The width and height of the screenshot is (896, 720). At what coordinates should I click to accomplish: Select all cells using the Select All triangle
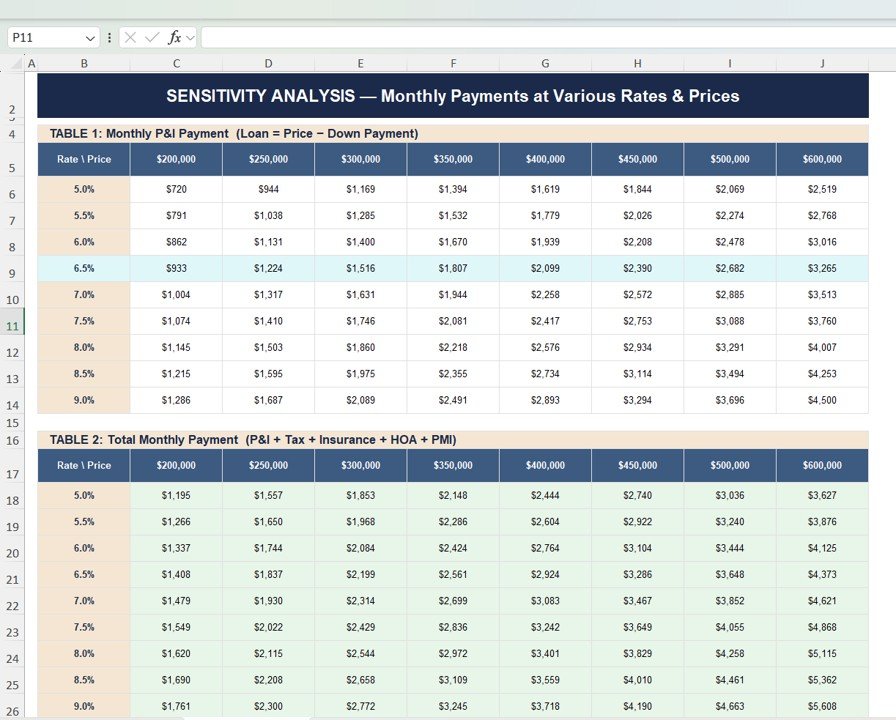point(16,63)
